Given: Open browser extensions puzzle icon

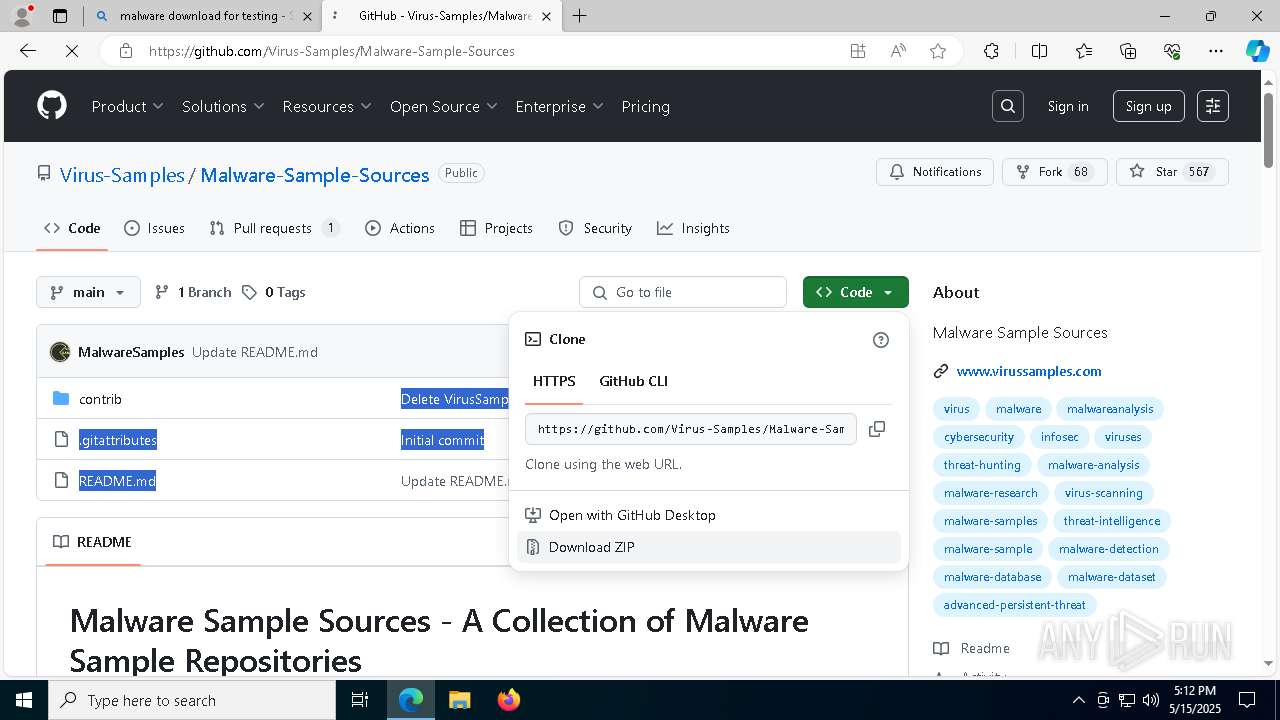Looking at the screenshot, I should point(991,51).
